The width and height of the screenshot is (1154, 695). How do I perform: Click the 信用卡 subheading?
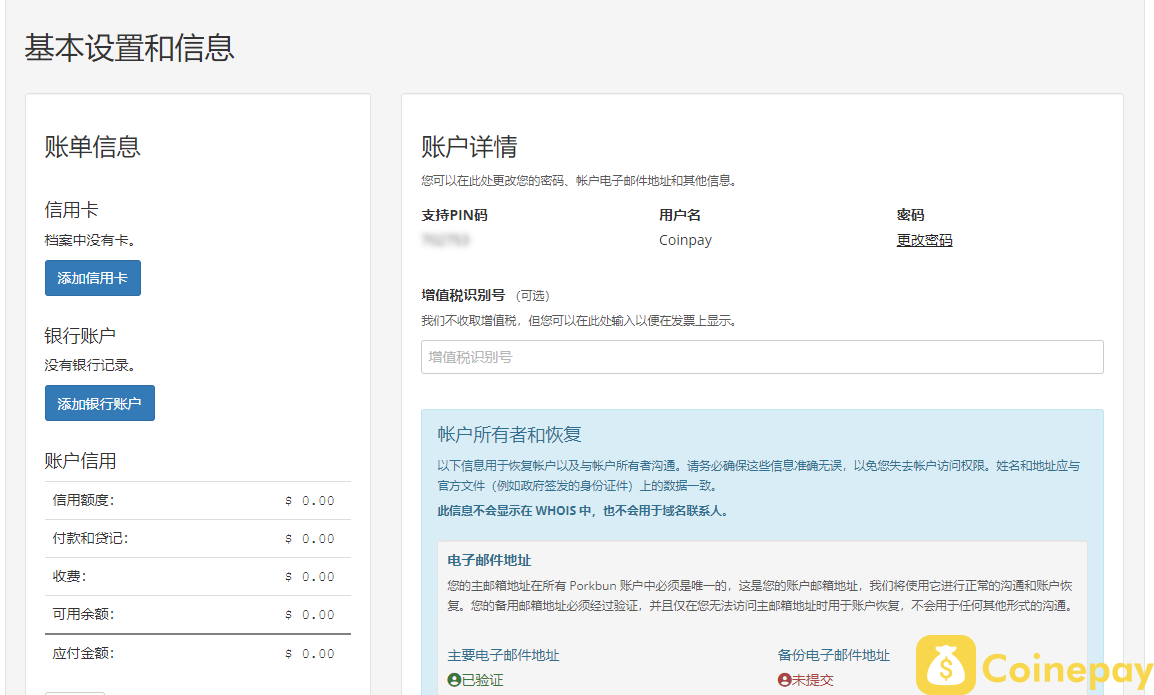coord(71,210)
